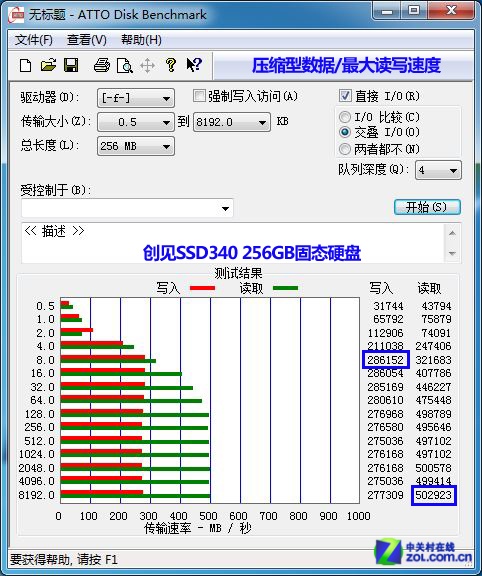Open a saved benchmark file via folder icon

tap(48, 65)
